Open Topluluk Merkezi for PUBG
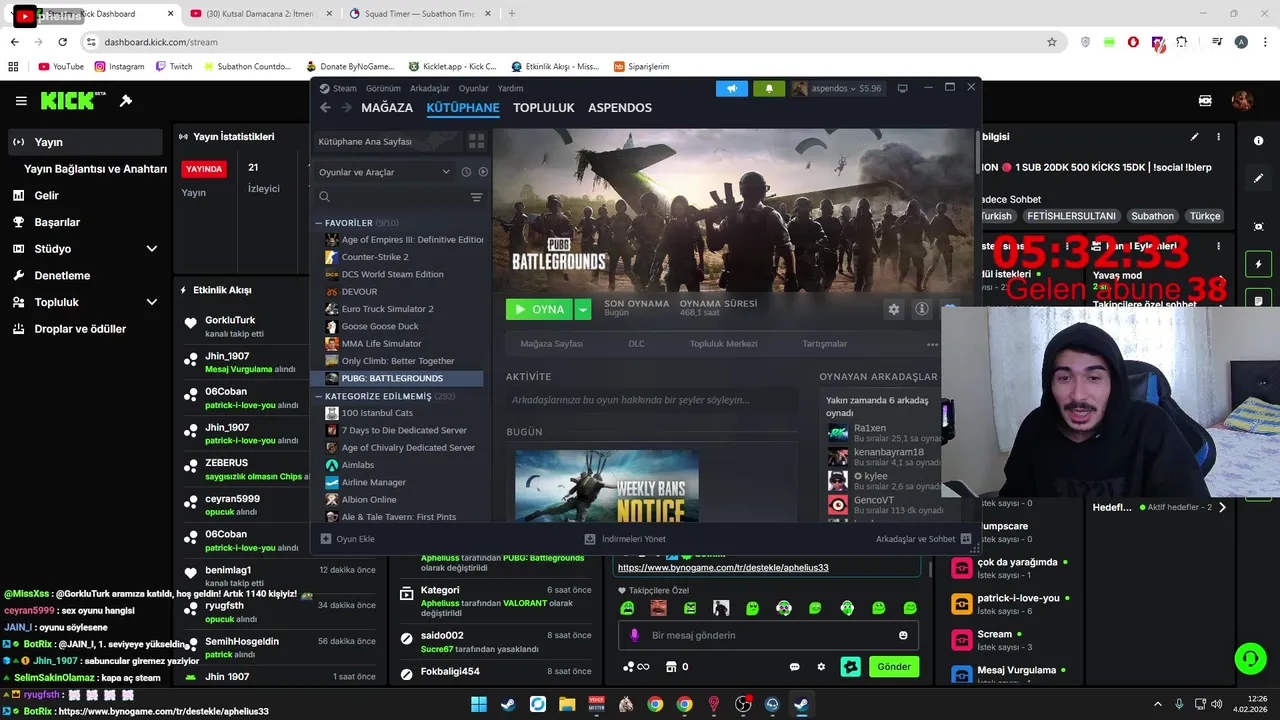1280x720 pixels. (723, 344)
